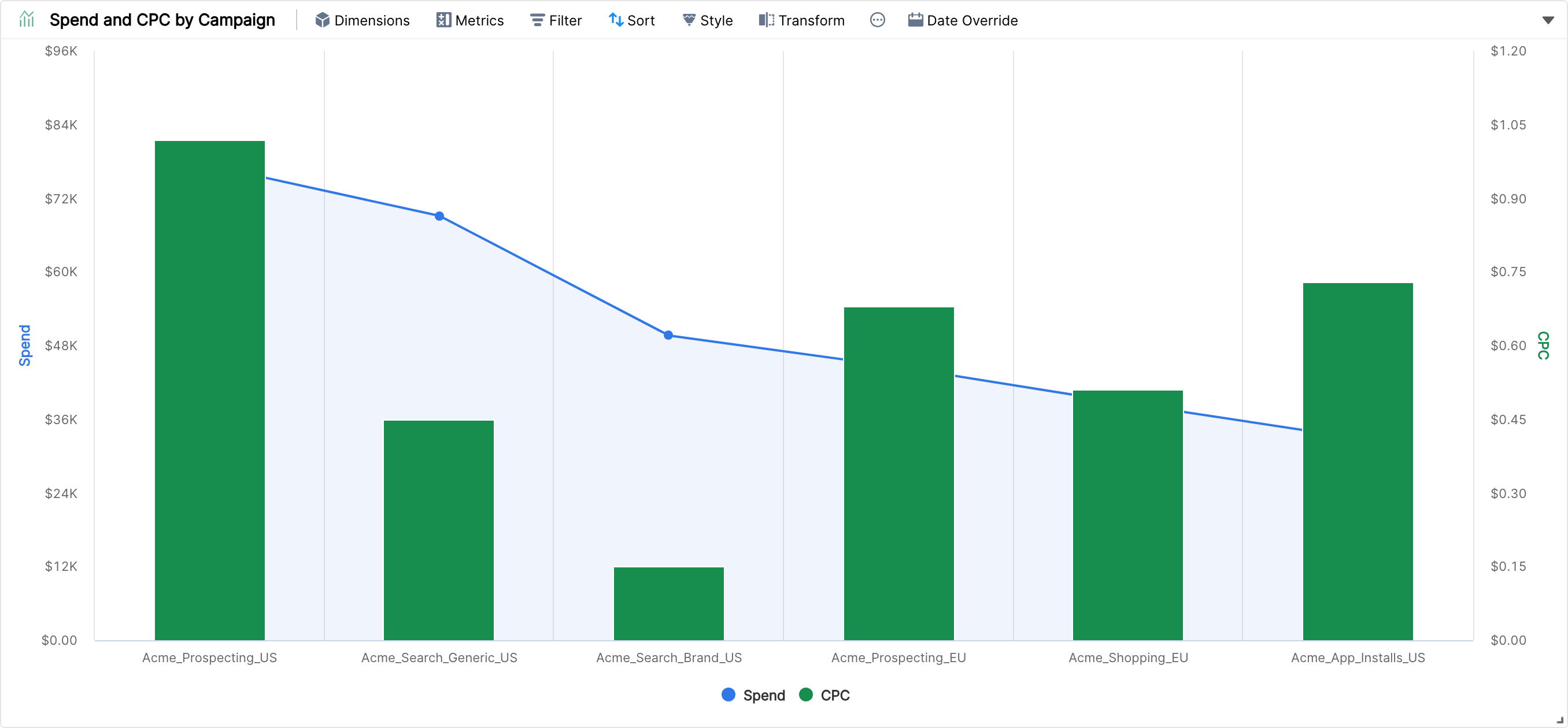
Task: Expand the widget collapse arrow
Action: 1548,20
